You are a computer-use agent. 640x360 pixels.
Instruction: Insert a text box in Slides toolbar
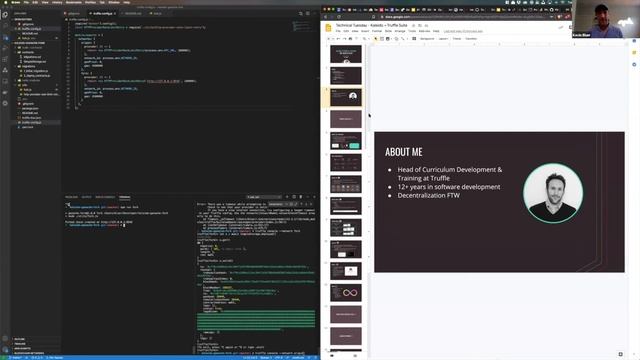click(382, 39)
